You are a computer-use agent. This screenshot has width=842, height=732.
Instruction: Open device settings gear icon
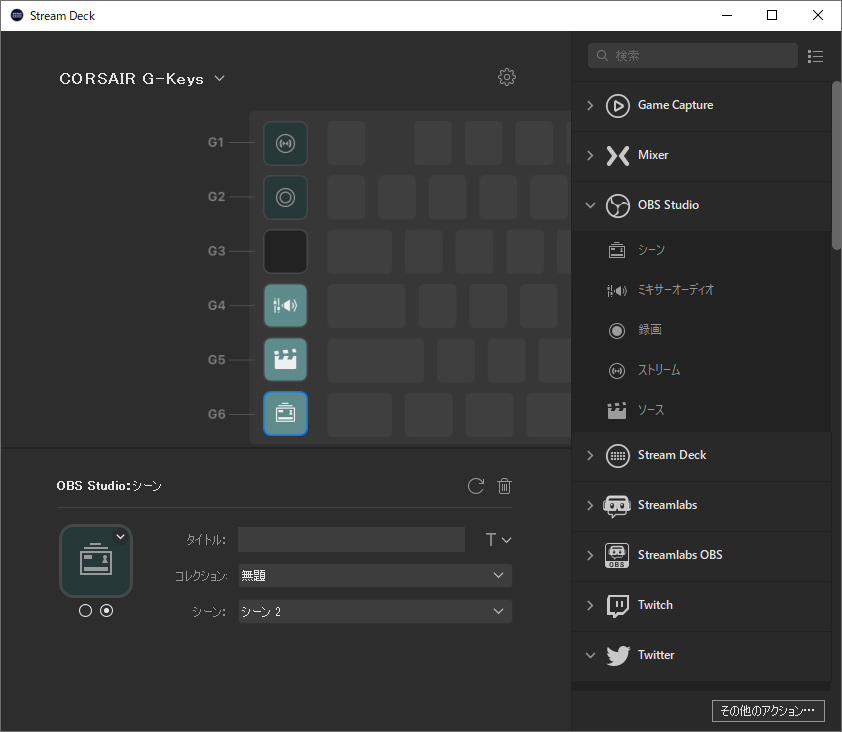(506, 77)
